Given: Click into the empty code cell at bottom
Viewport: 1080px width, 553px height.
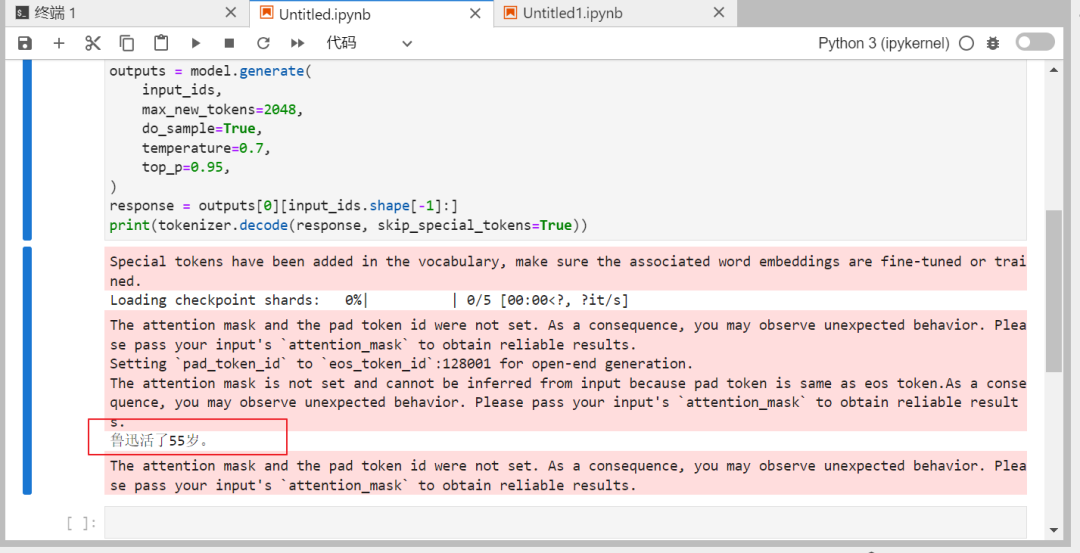Looking at the screenshot, I should pyautogui.click(x=565, y=523).
